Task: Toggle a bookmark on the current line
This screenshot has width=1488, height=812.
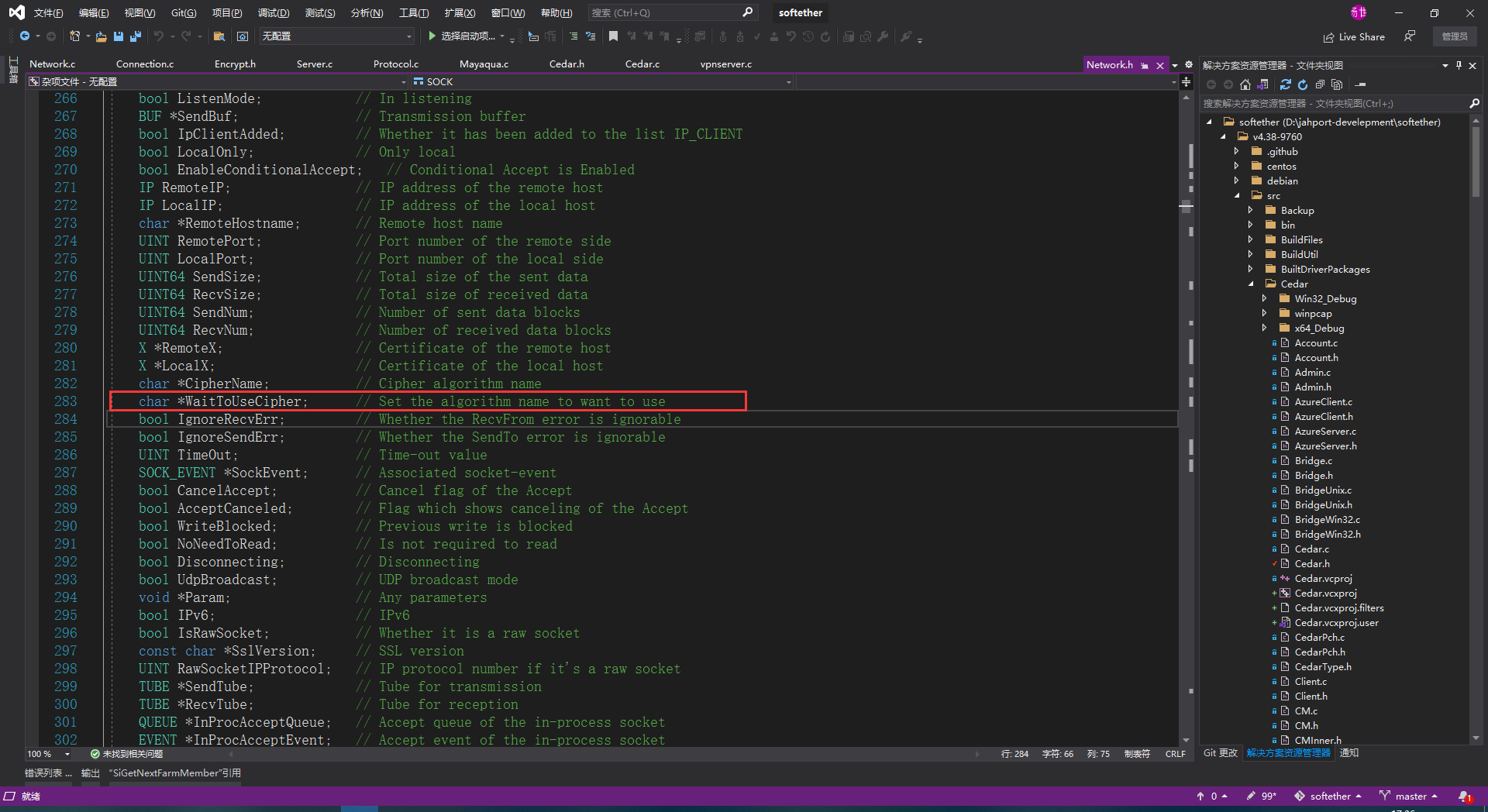Action: click(613, 36)
